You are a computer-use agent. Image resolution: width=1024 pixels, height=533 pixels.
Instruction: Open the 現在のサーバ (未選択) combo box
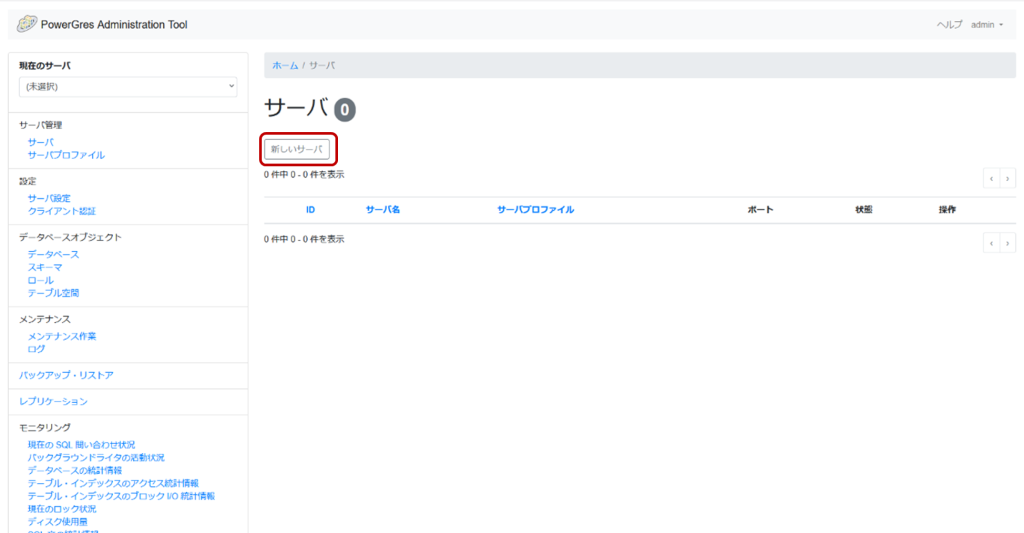point(128,86)
